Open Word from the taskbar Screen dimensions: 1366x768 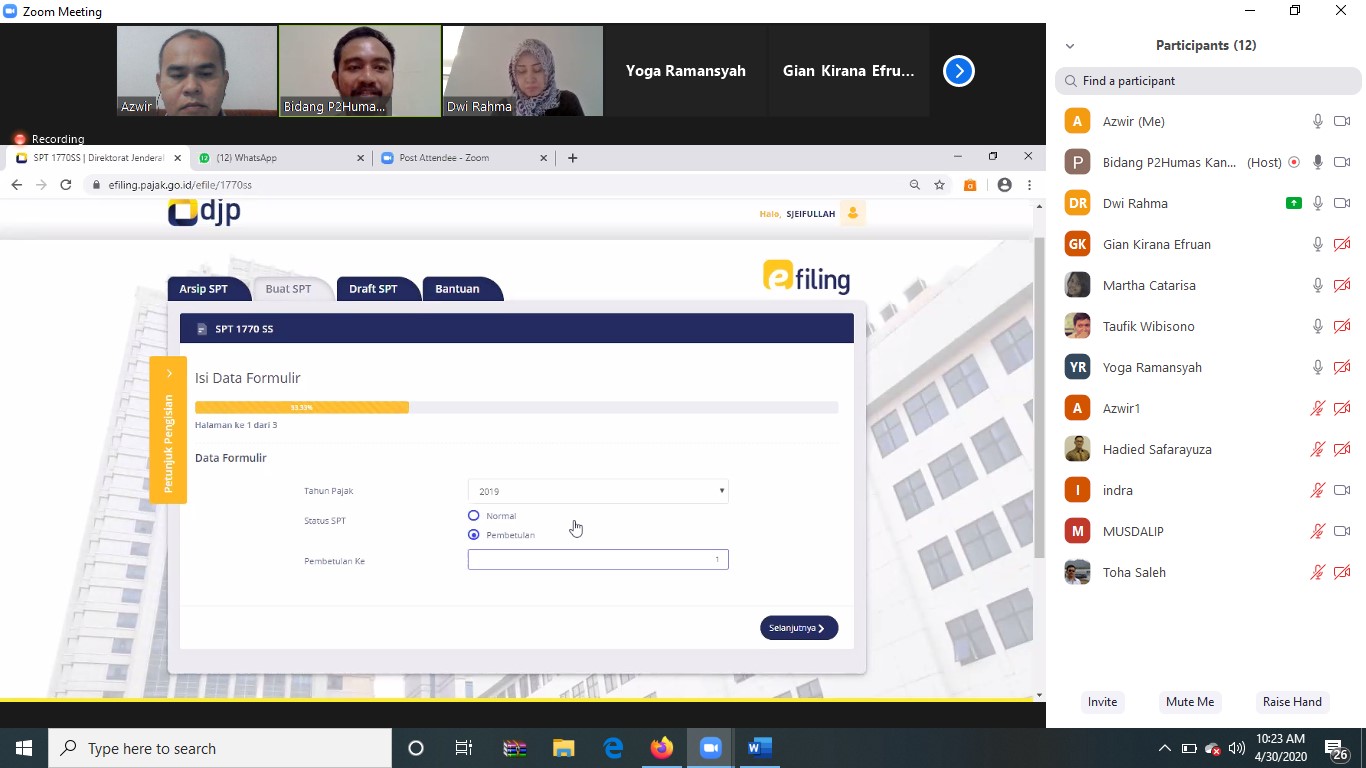(760, 748)
